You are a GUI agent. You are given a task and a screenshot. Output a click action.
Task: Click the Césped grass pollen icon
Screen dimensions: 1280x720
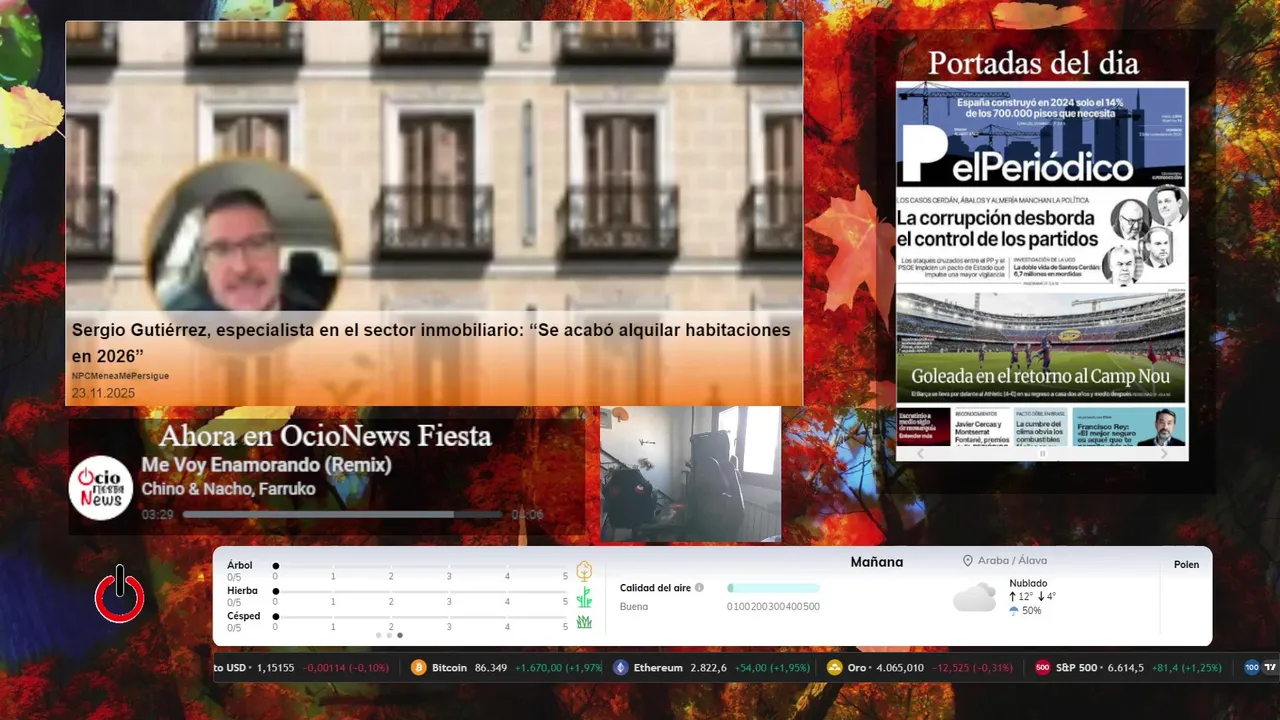tap(584, 622)
